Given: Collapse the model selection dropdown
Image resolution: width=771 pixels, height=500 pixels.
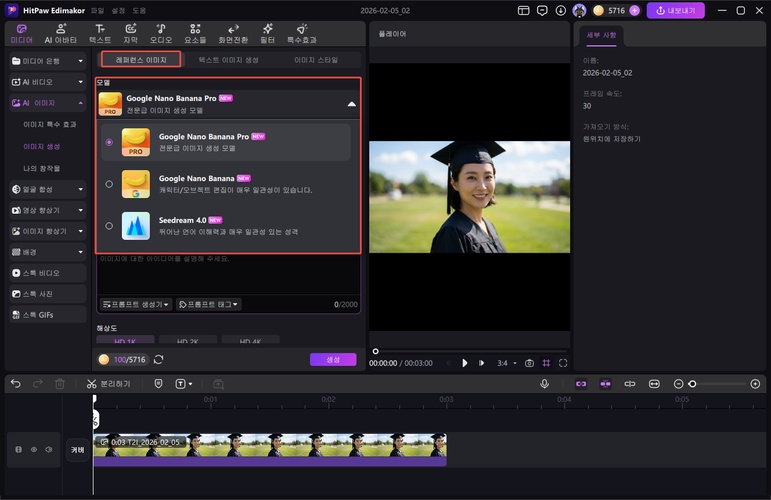Looking at the screenshot, I should [x=350, y=104].
